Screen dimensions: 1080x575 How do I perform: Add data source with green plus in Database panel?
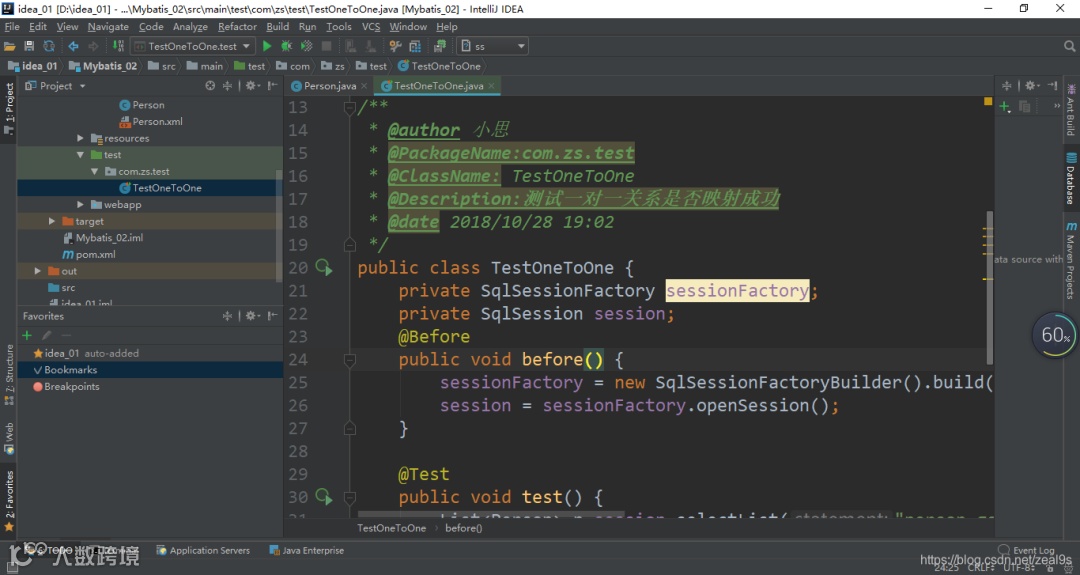click(1005, 106)
